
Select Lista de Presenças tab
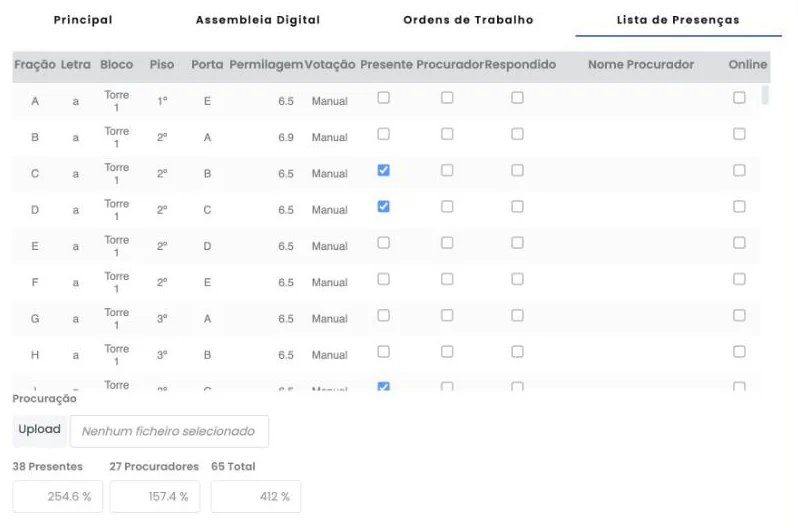678,20
